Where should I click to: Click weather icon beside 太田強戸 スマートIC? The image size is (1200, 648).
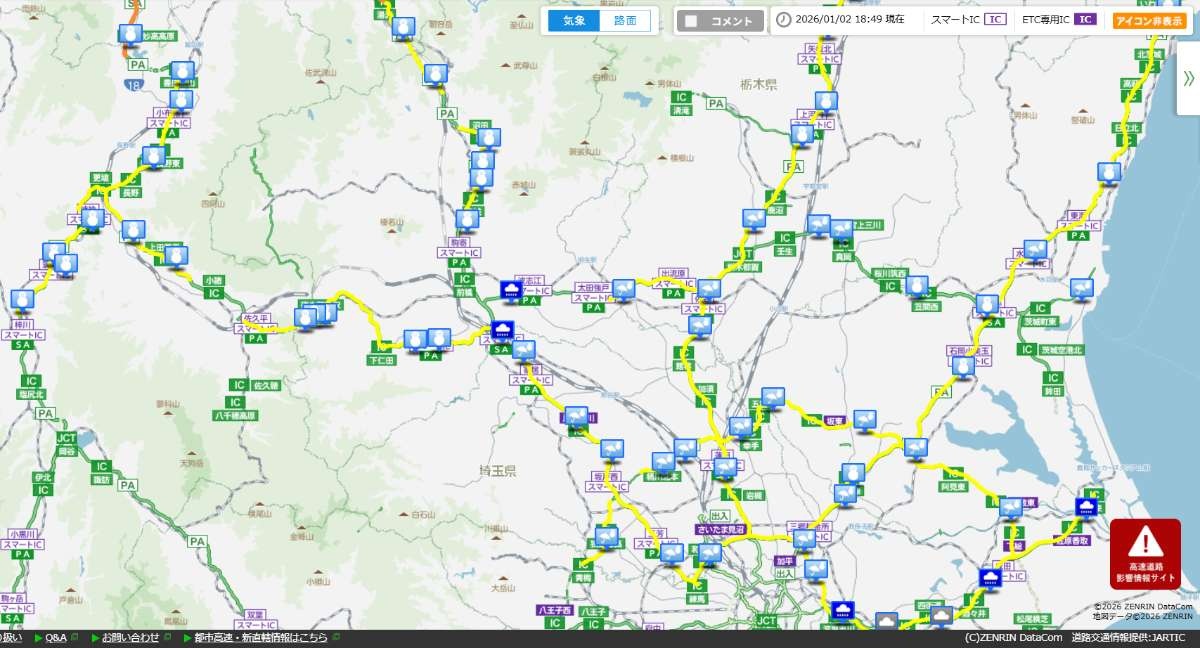click(x=623, y=290)
